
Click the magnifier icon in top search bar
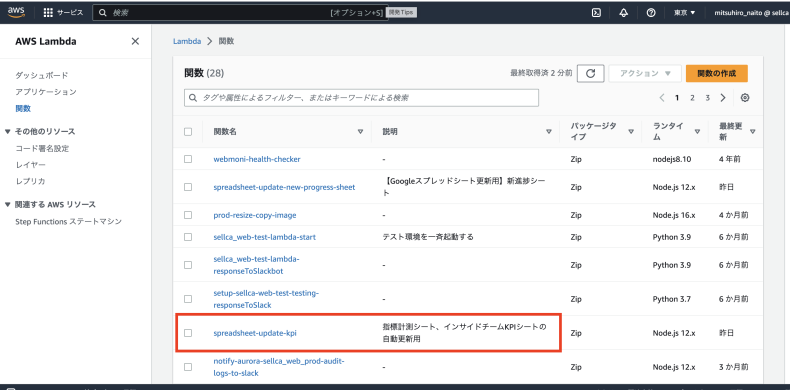103,13
